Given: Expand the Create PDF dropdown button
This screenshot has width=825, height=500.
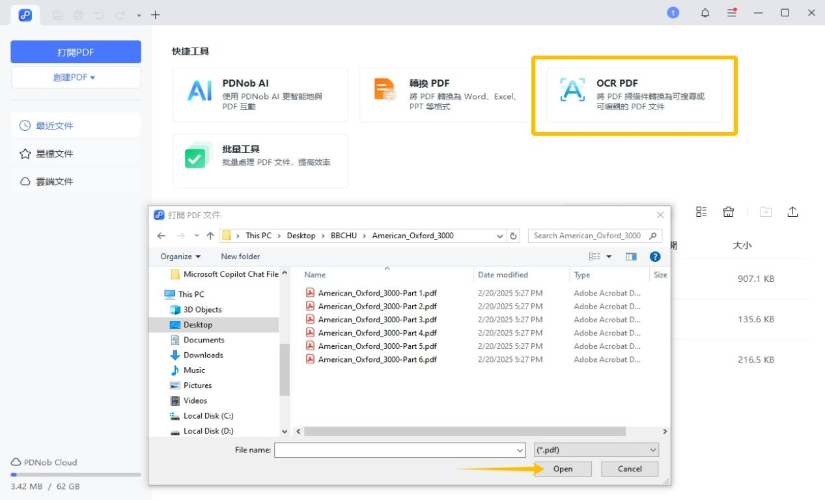Looking at the screenshot, I should pyautogui.click(x=76, y=77).
